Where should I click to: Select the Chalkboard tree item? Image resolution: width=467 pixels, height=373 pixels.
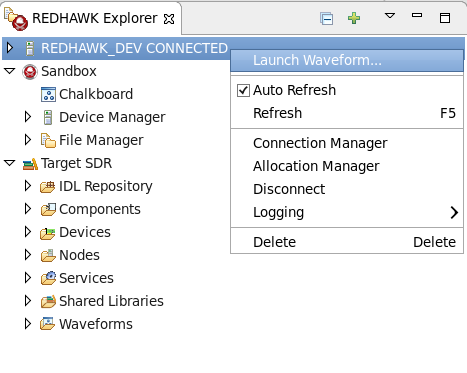(x=96, y=94)
